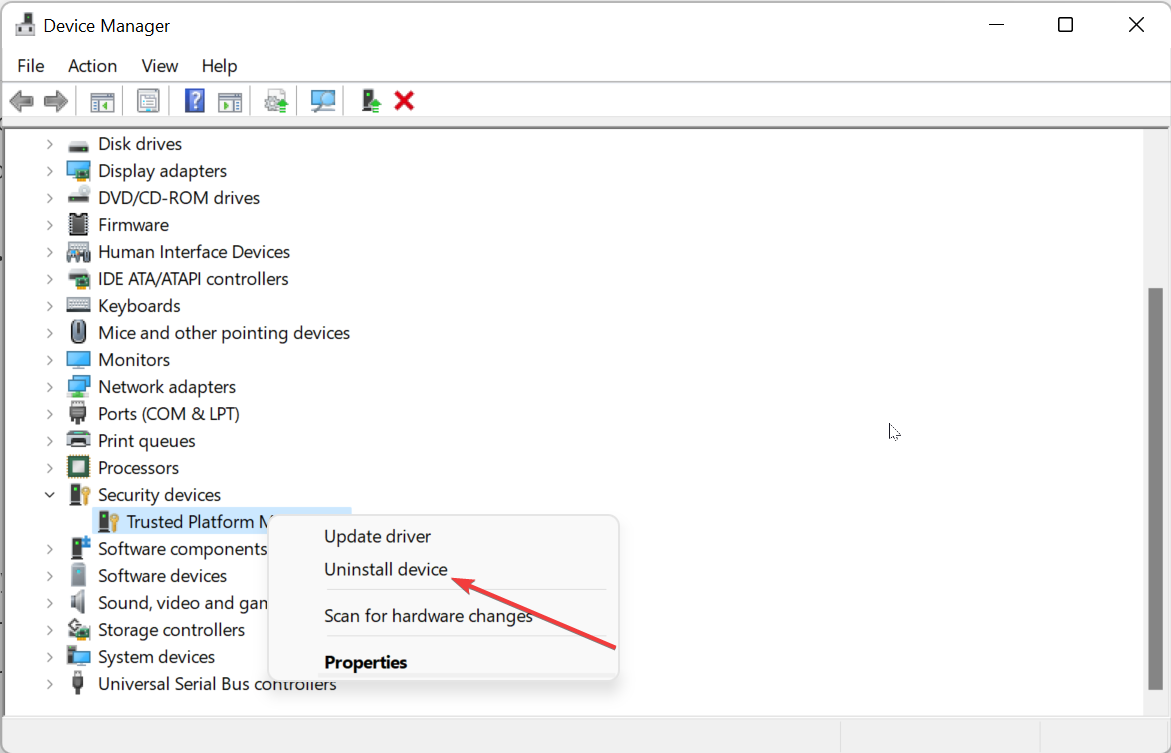Click the Device Manager title bar icon
1171x753 pixels.
[24, 25]
